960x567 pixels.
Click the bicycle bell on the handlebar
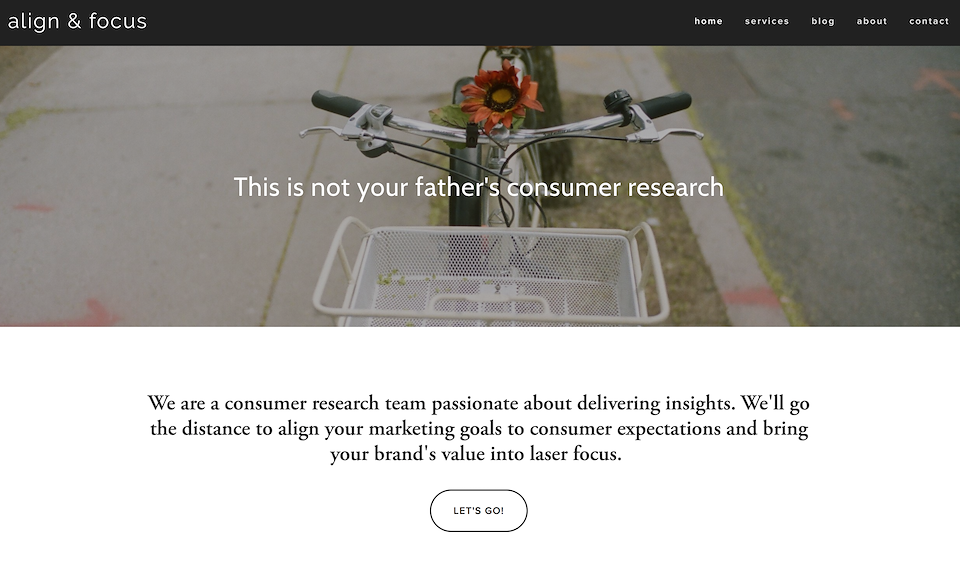coord(617,101)
